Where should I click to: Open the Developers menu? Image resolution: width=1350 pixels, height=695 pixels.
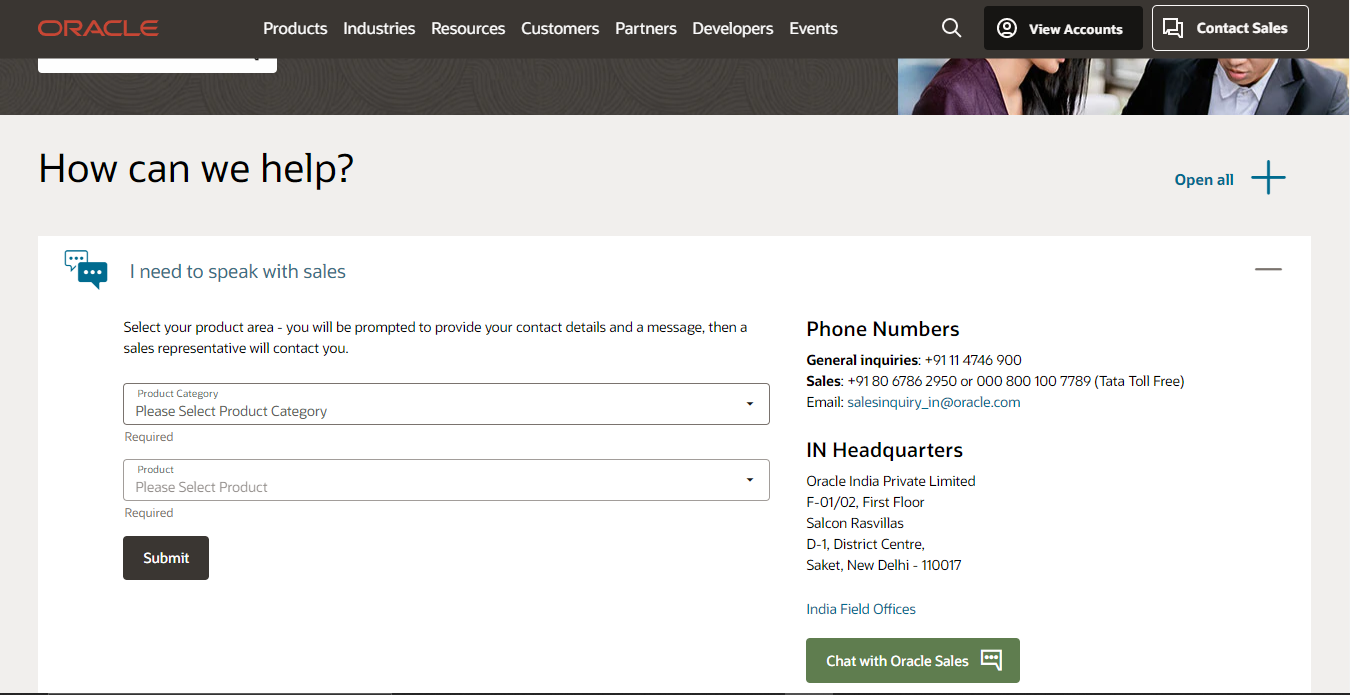733,28
